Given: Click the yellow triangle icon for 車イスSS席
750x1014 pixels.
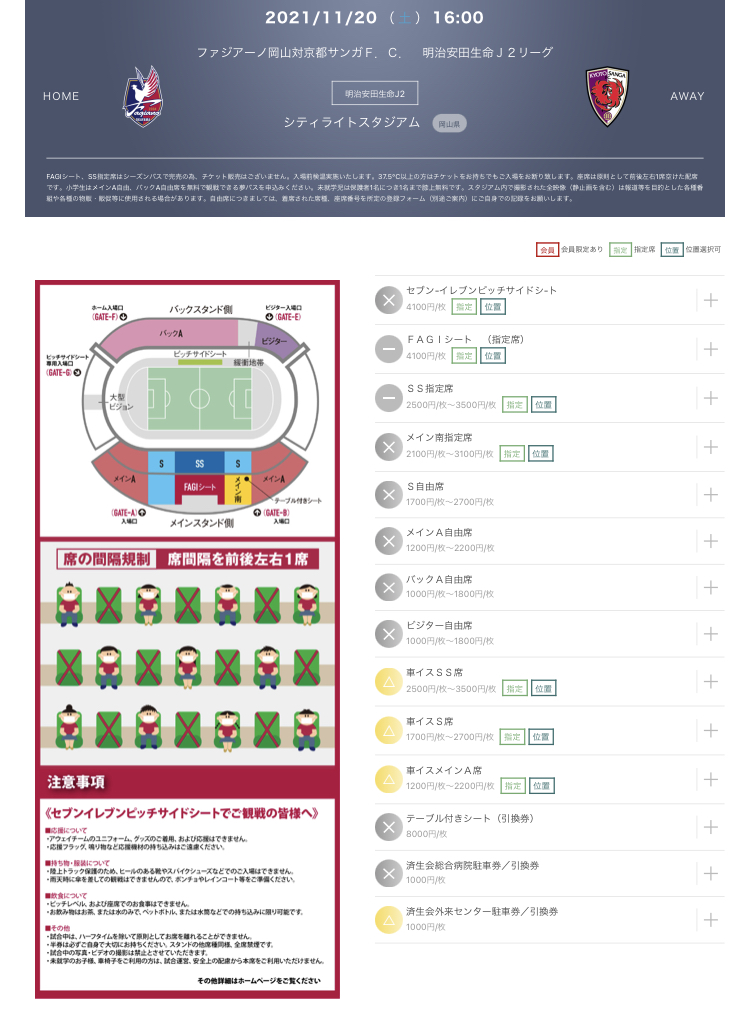Looking at the screenshot, I should tap(388, 683).
